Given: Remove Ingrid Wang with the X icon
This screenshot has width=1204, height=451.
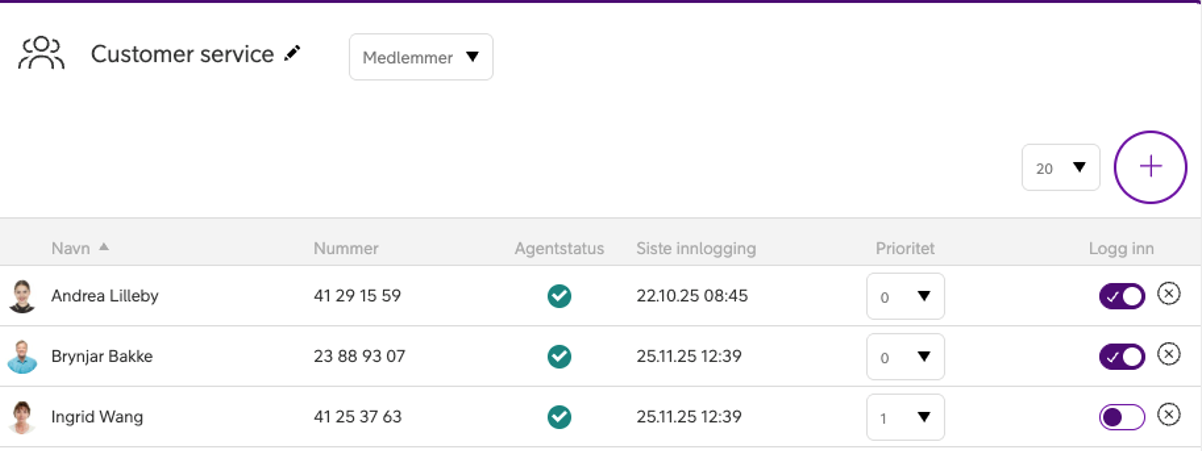Looking at the screenshot, I should point(1168,415).
